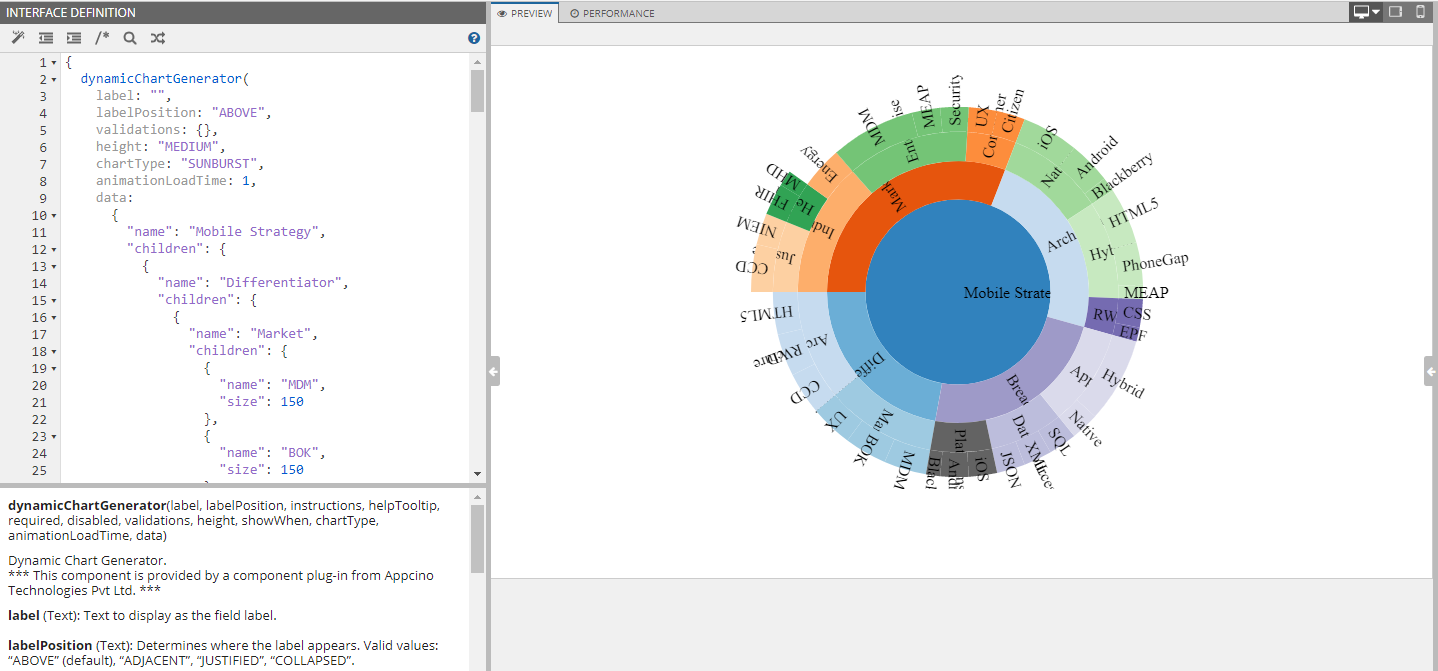Toggle comment with the /* icon
The image size is (1438, 671).
[102, 38]
